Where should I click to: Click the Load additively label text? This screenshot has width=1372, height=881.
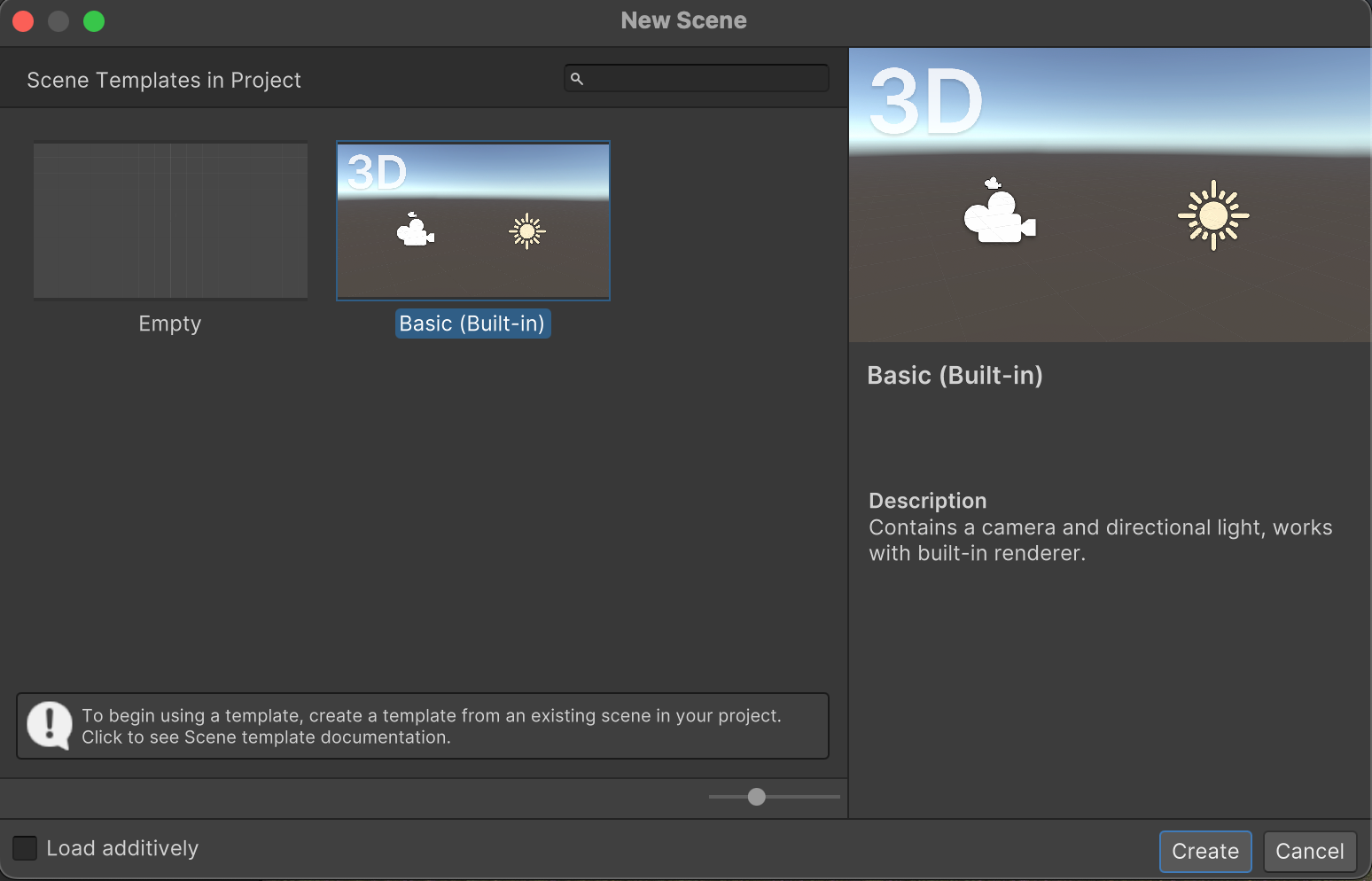[122, 848]
